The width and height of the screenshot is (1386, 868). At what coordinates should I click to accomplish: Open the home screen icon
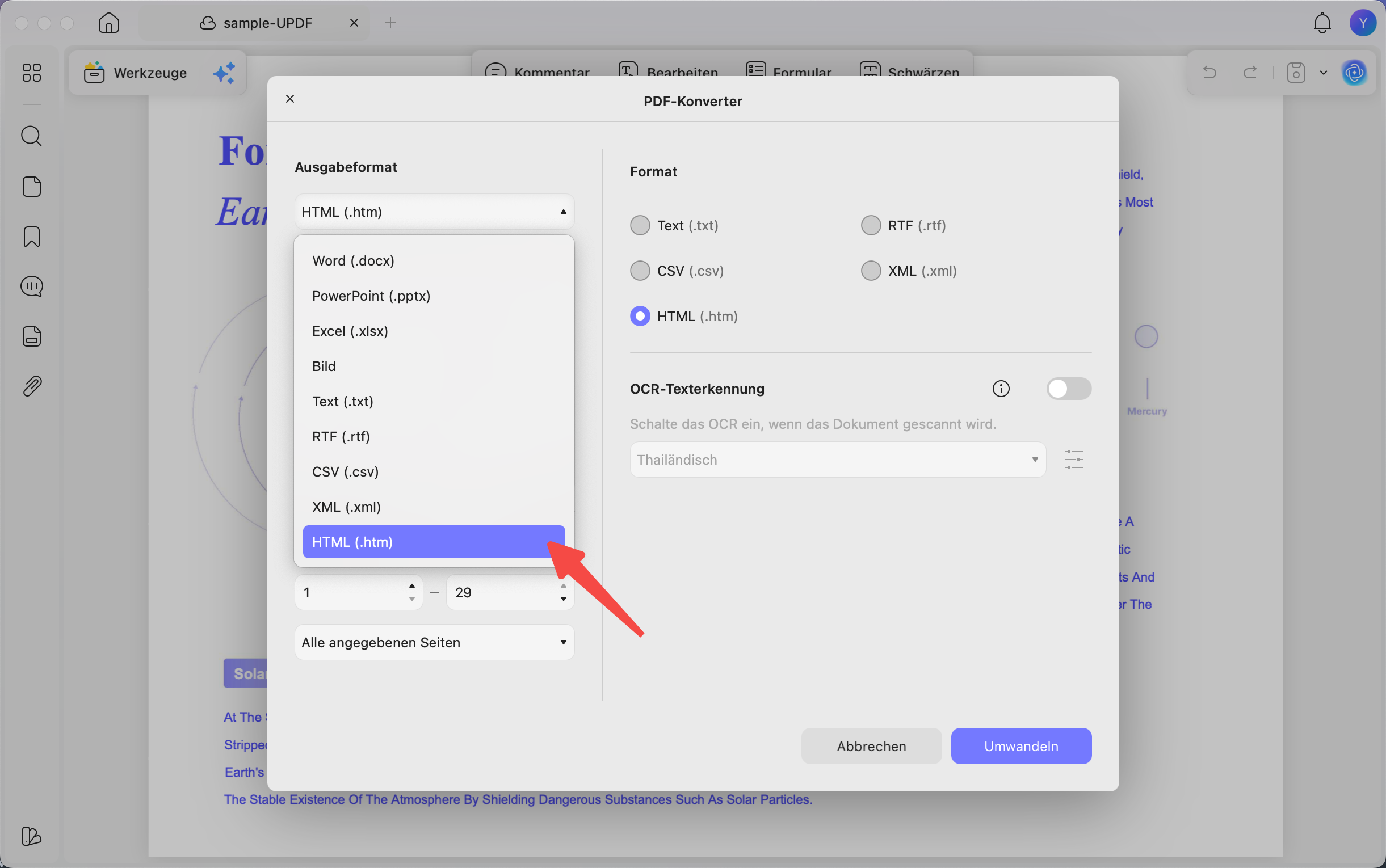pyautogui.click(x=108, y=23)
